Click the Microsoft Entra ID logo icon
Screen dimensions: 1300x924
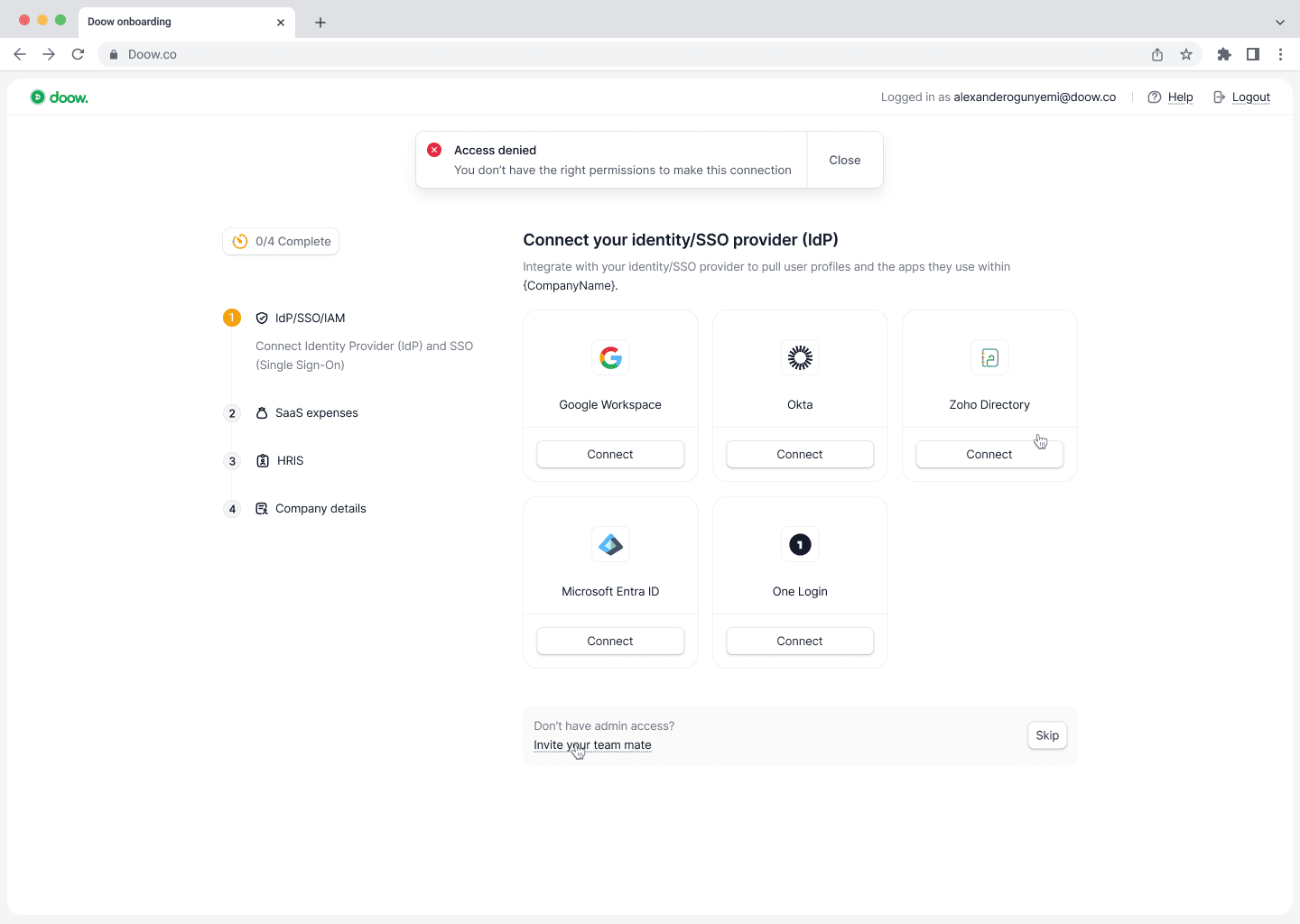click(x=610, y=544)
